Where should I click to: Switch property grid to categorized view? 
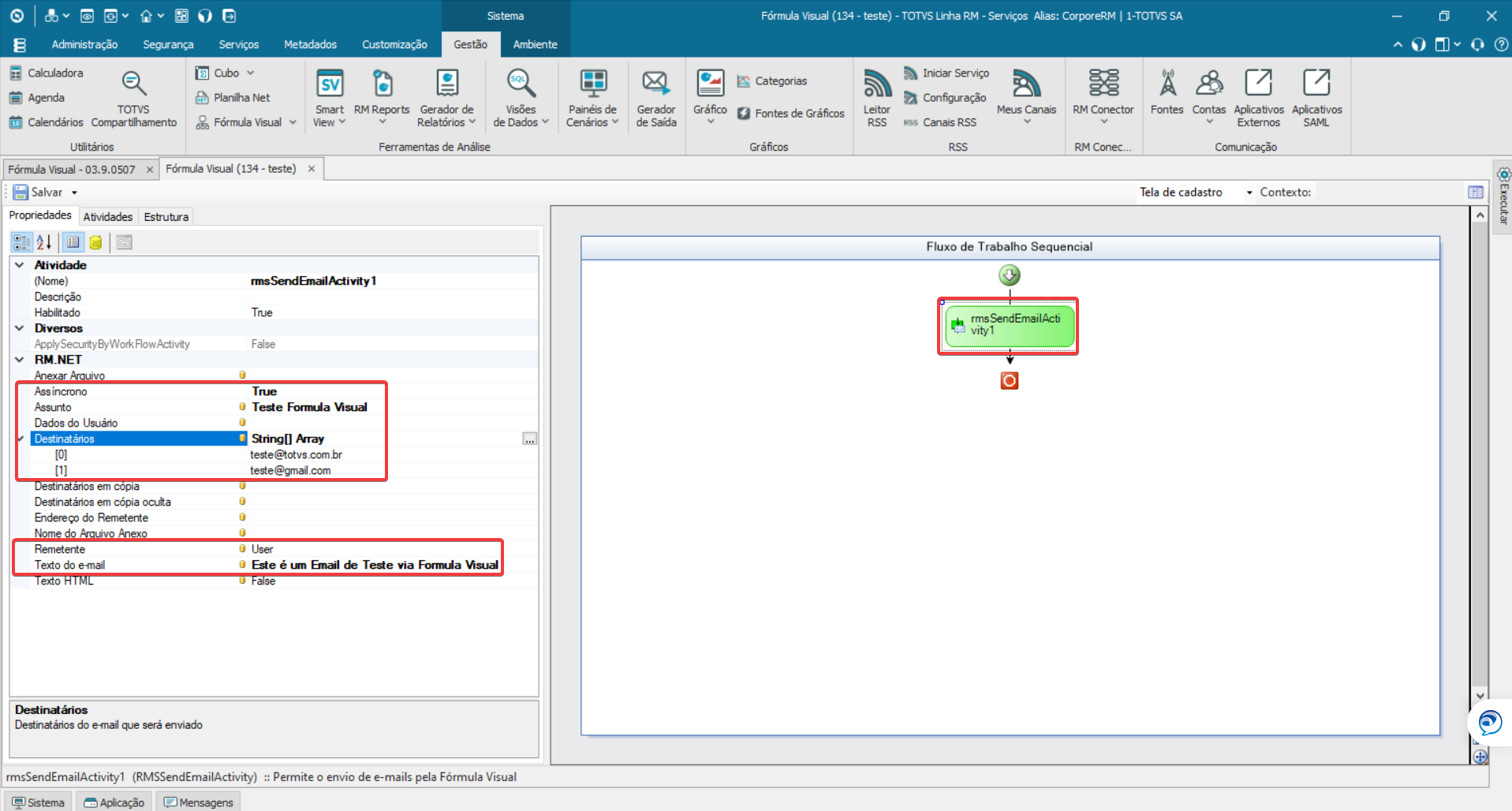[x=21, y=242]
